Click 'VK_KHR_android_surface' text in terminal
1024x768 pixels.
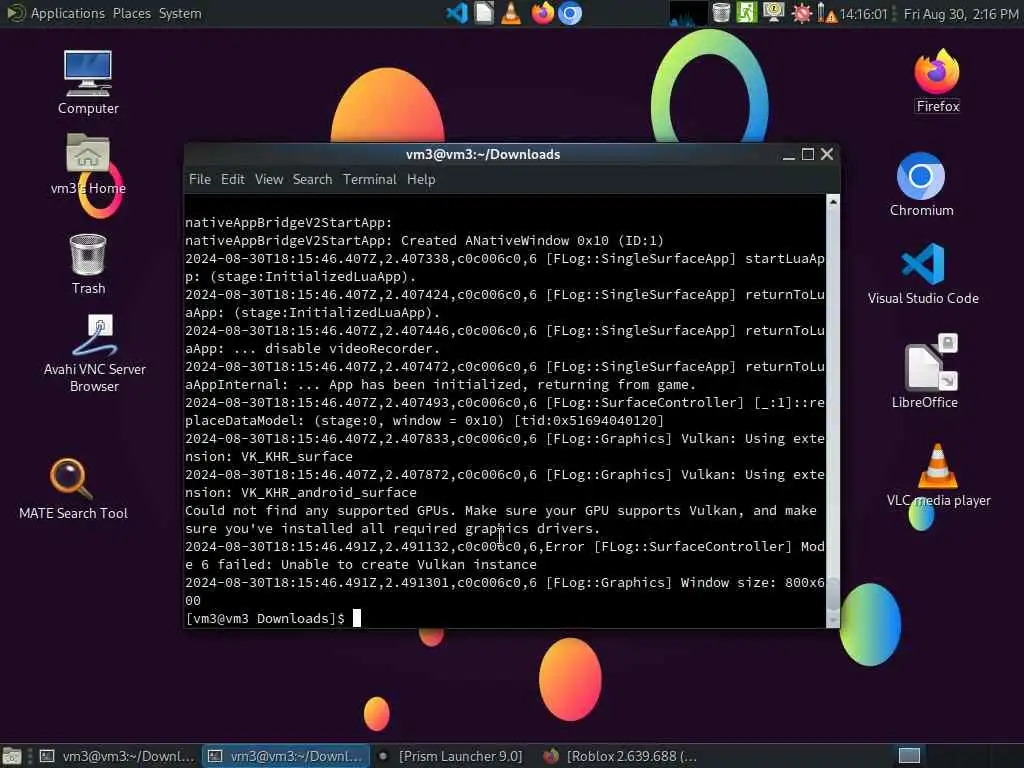pos(328,492)
